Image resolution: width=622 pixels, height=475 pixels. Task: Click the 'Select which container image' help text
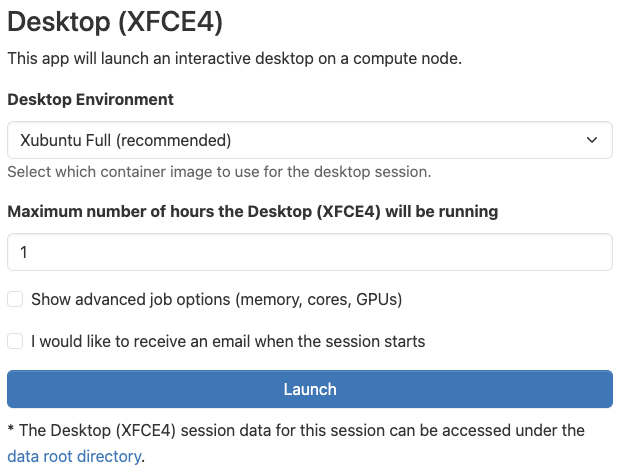click(219, 172)
